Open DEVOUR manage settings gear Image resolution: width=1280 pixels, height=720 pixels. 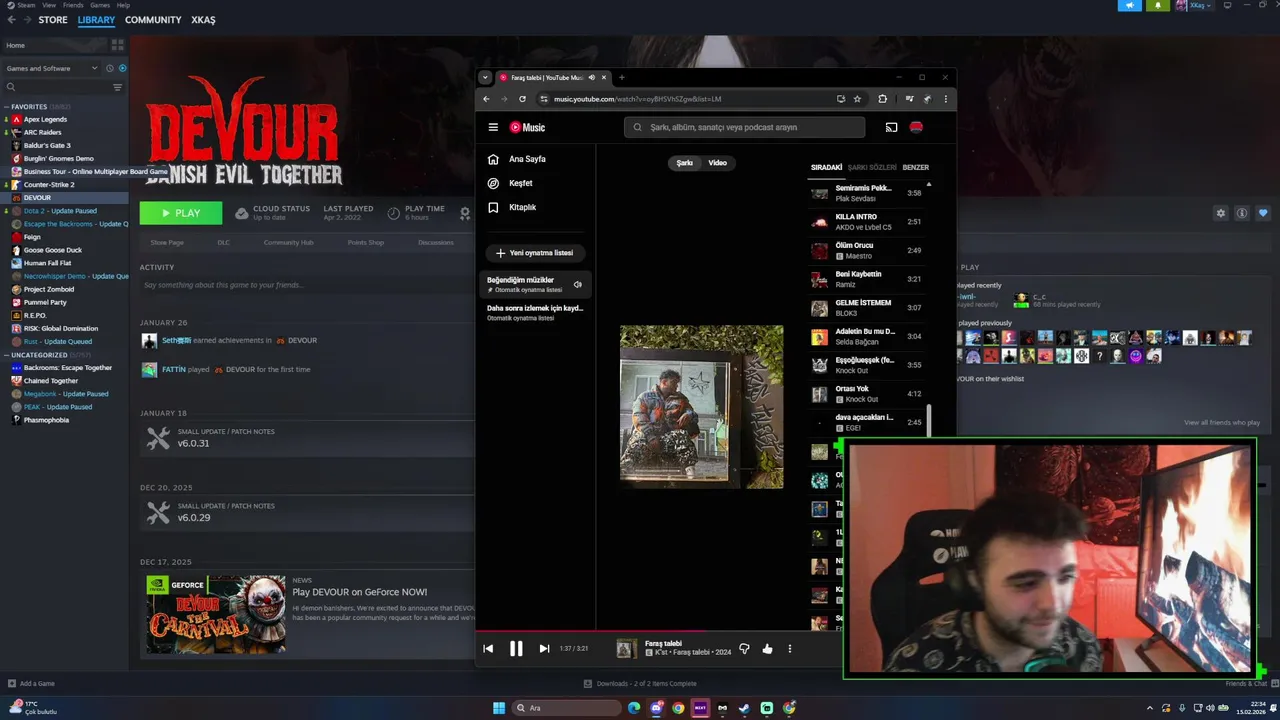[1220, 213]
